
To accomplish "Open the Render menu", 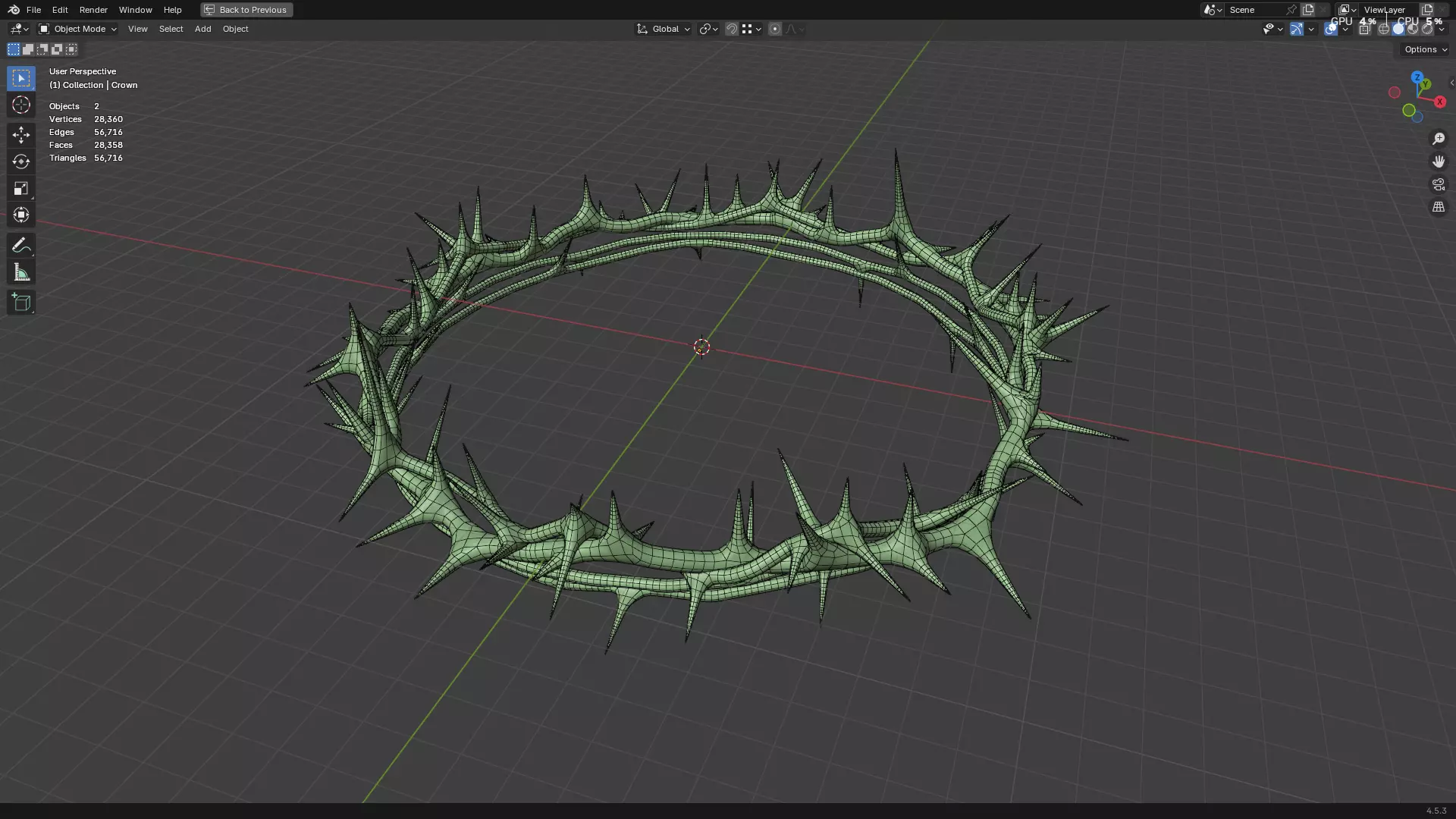I will [93, 10].
